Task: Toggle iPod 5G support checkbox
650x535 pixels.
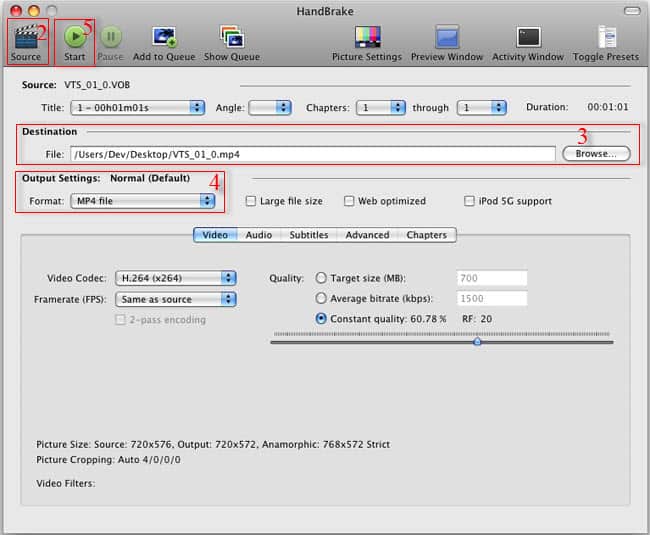Action: pyautogui.click(x=469, y=201)
